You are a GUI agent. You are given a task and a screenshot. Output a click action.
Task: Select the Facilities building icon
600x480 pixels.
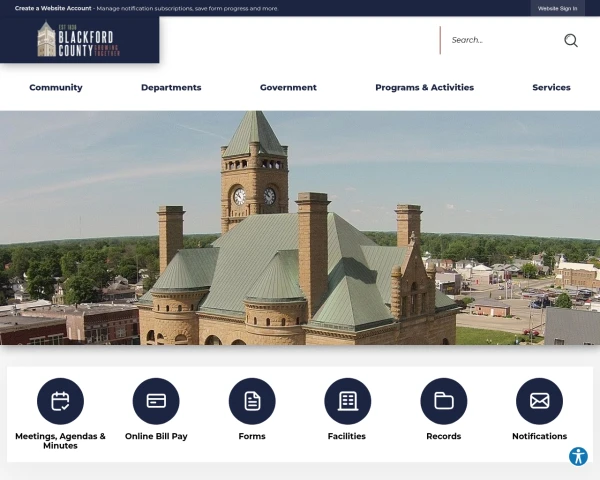(348, 401)
